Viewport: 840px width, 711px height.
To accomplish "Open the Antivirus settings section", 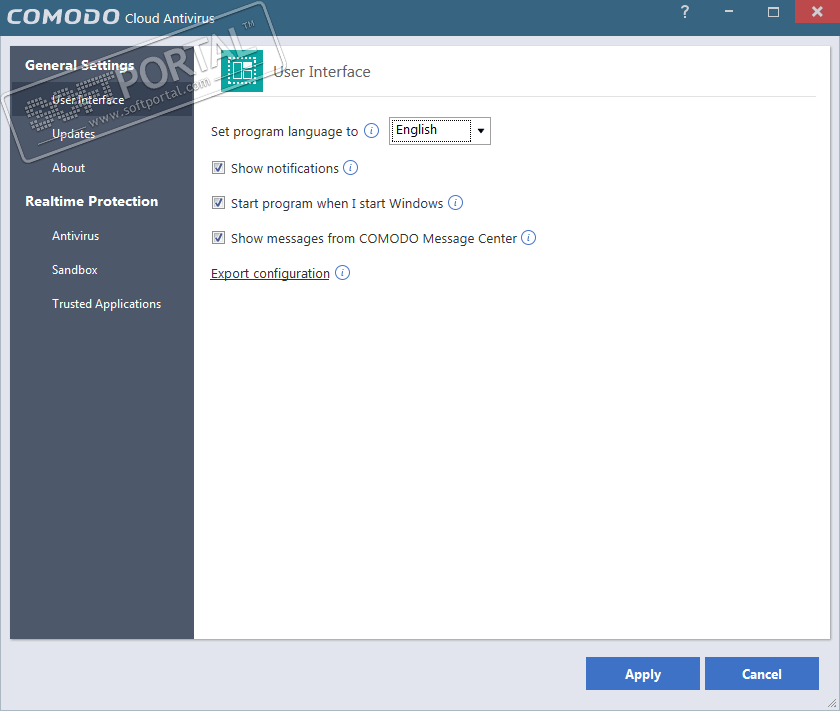I will click(76, 236).
